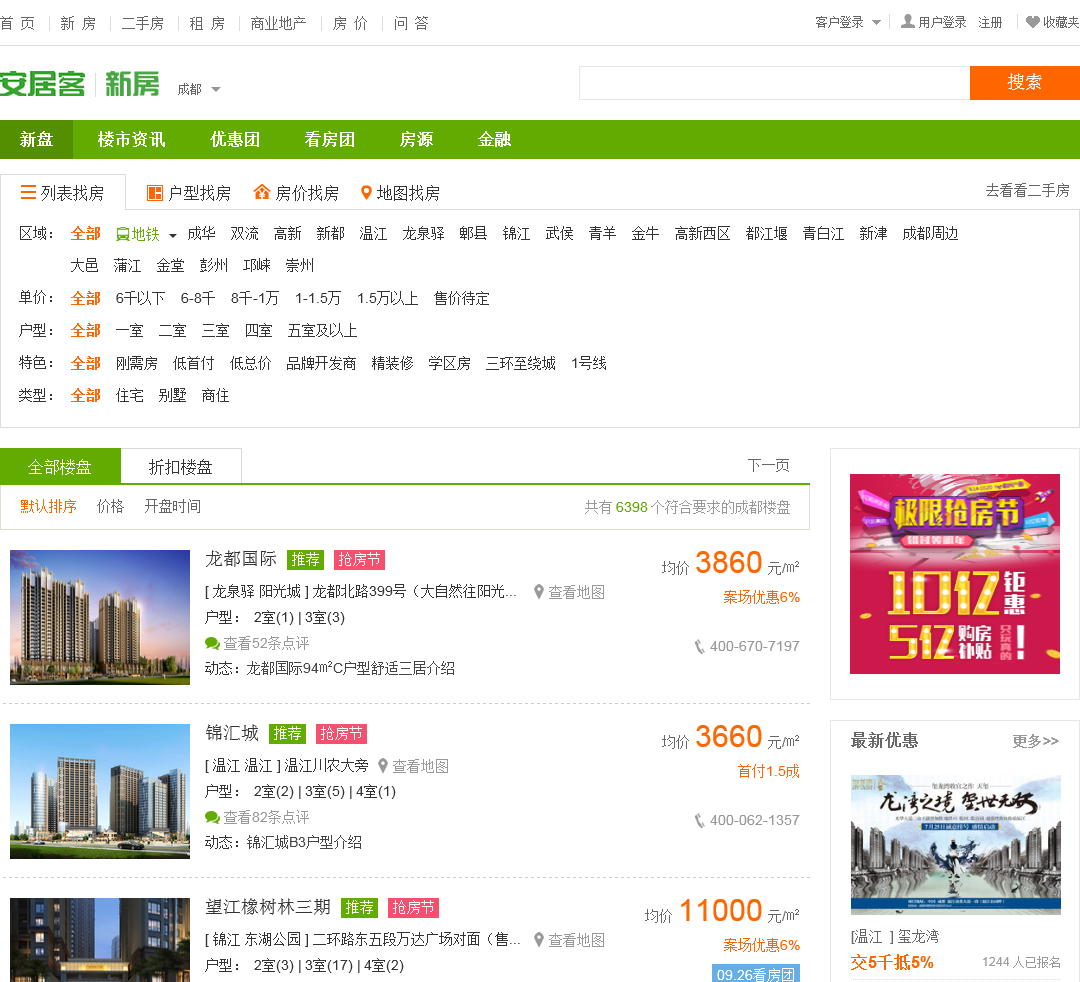Filter type by 别墅
1080x982 pixels.
click(173, 395)
